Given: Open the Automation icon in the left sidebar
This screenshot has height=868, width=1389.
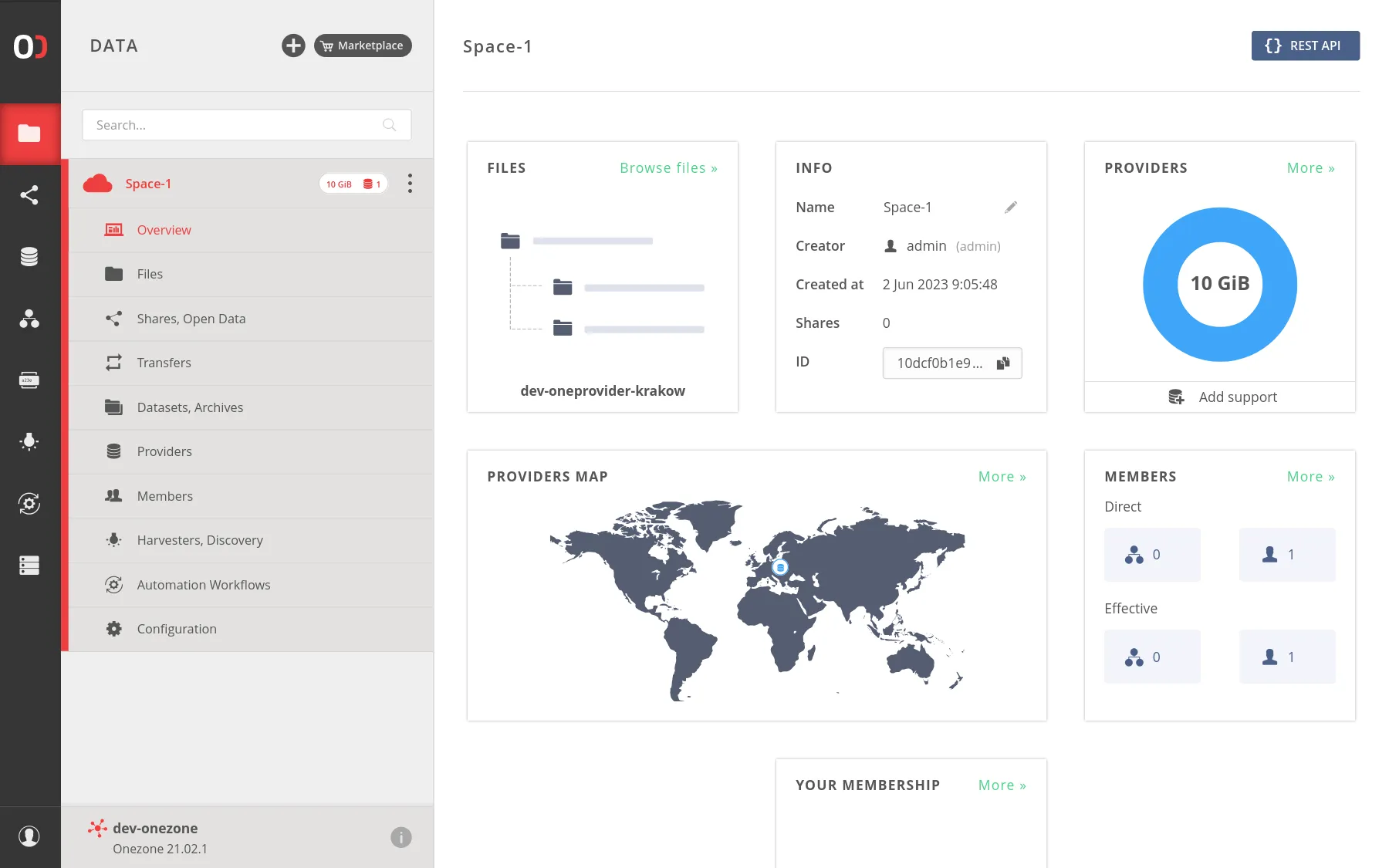Looking at the screenshot, I should tap(29, 504).
